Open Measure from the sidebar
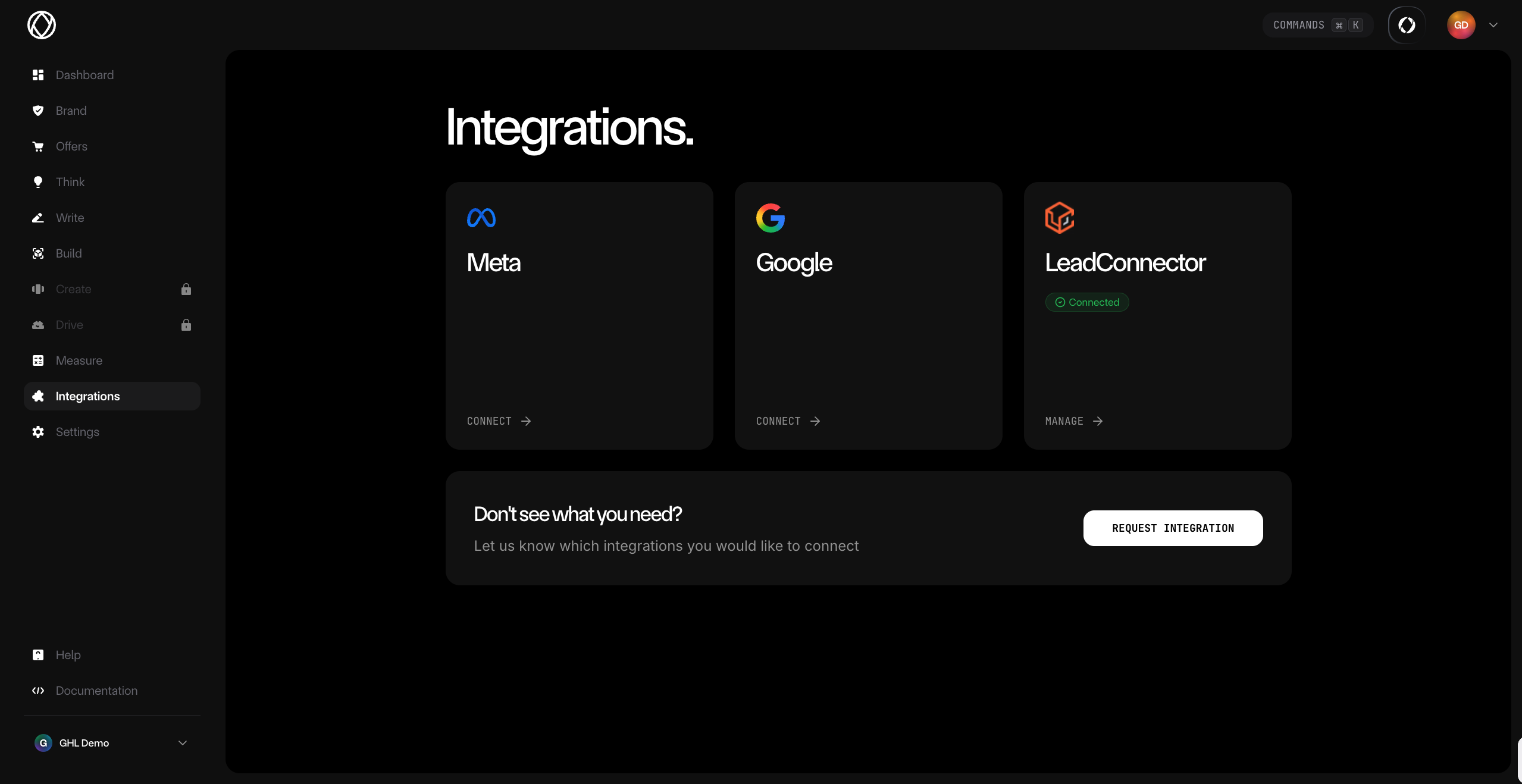 [x=79, y=360]
